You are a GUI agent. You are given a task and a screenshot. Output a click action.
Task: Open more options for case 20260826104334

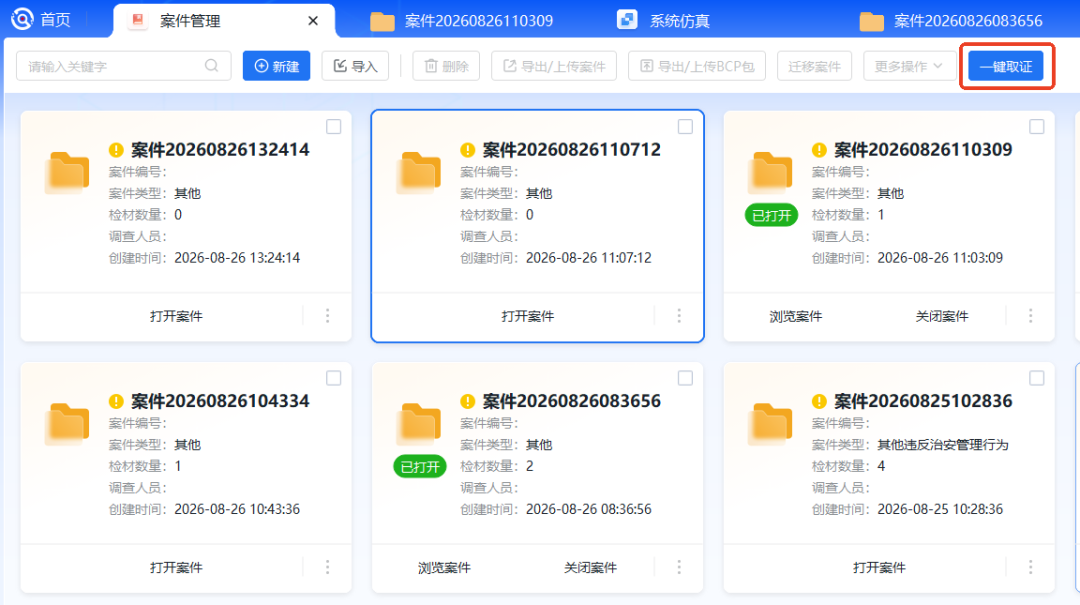(327, 567)
